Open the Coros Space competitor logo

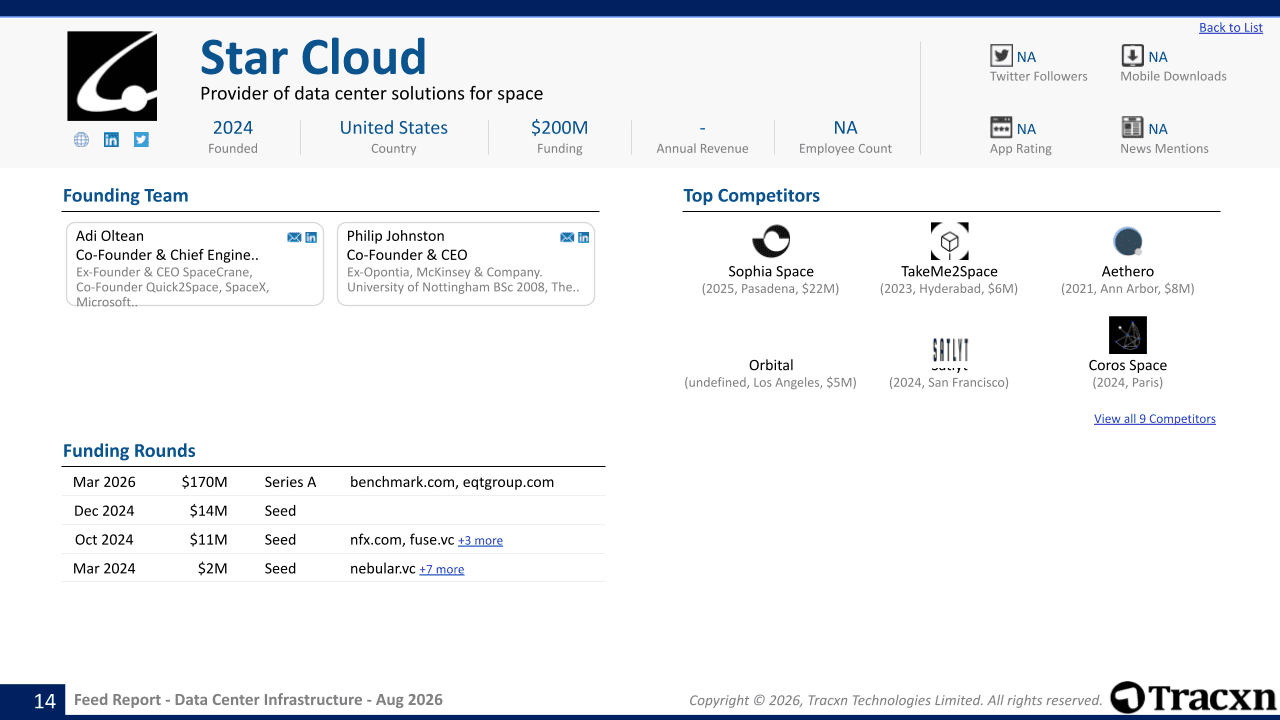[x=1128, y=335]
